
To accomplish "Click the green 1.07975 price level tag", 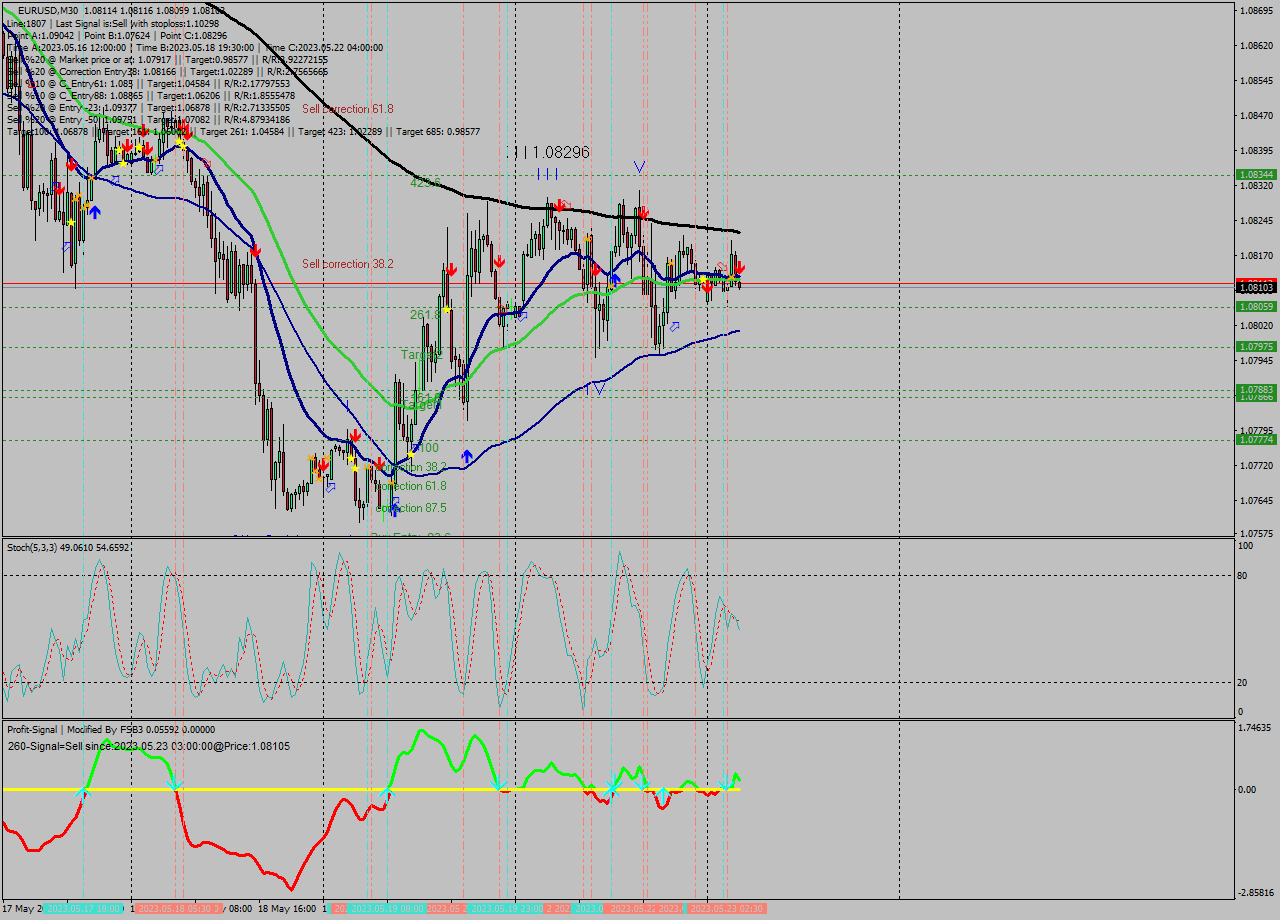I will pyautogui.click(x=1256, y=347).
